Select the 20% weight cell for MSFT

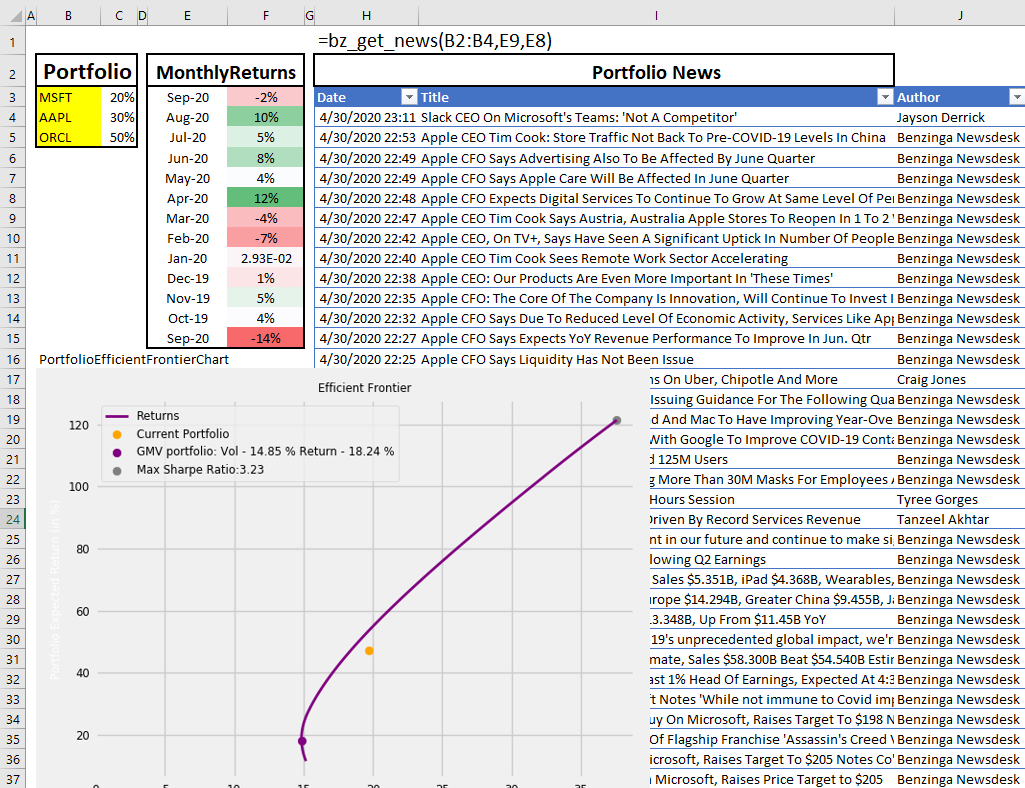point(119,97)
